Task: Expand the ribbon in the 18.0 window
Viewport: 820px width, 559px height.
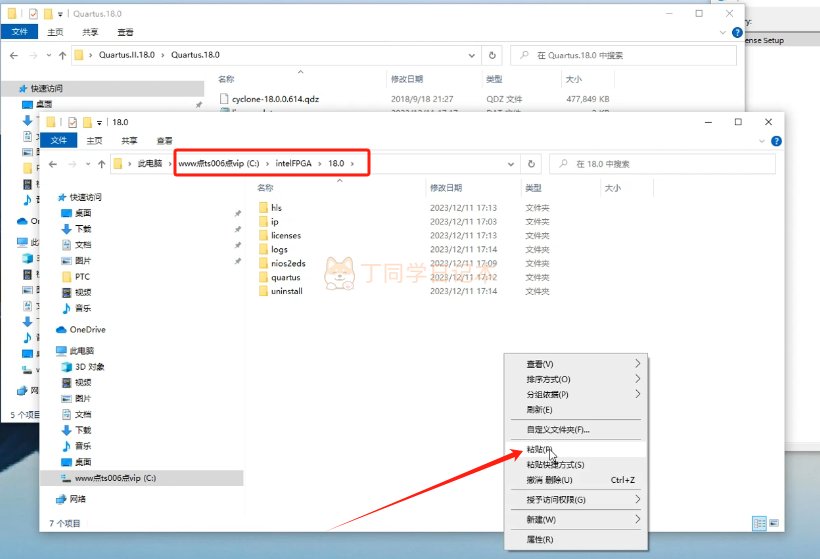Action: [763, 140]
